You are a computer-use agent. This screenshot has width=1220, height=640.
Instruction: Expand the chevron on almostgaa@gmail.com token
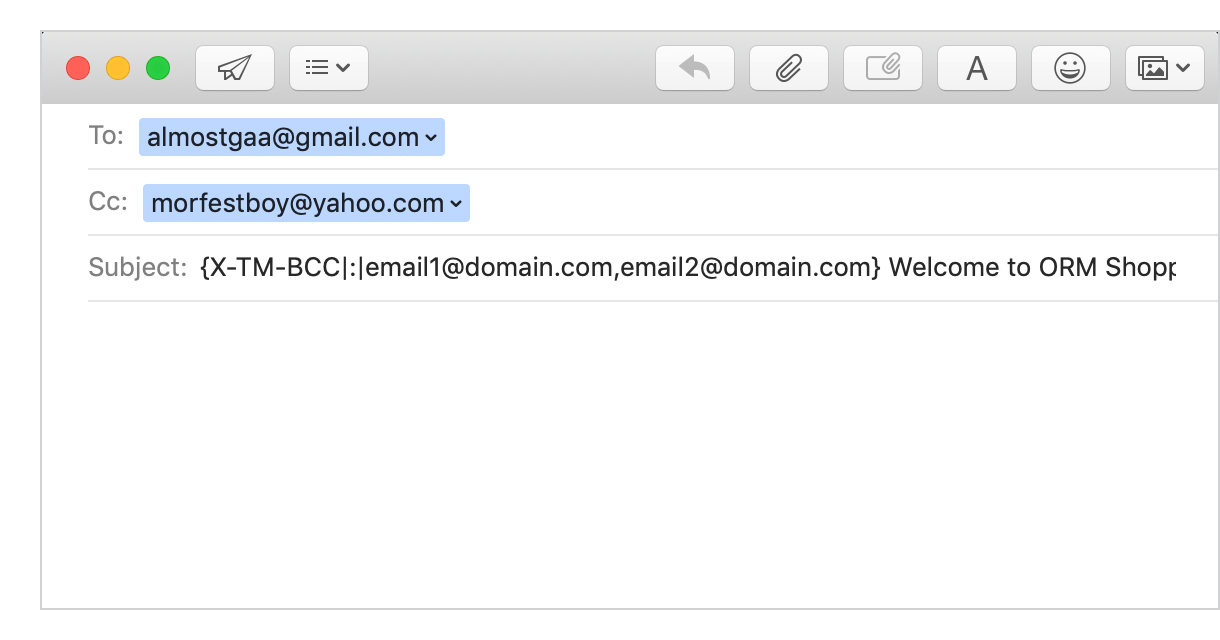click(x=431, y=138)
